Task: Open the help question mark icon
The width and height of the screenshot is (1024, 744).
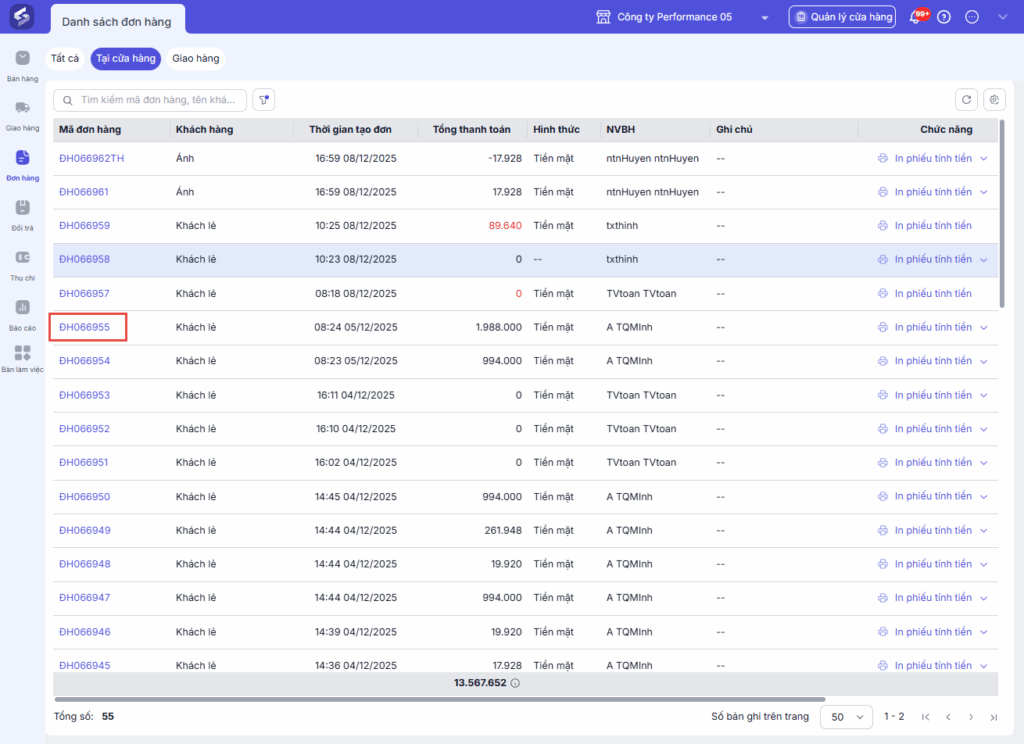Action: 944,18
